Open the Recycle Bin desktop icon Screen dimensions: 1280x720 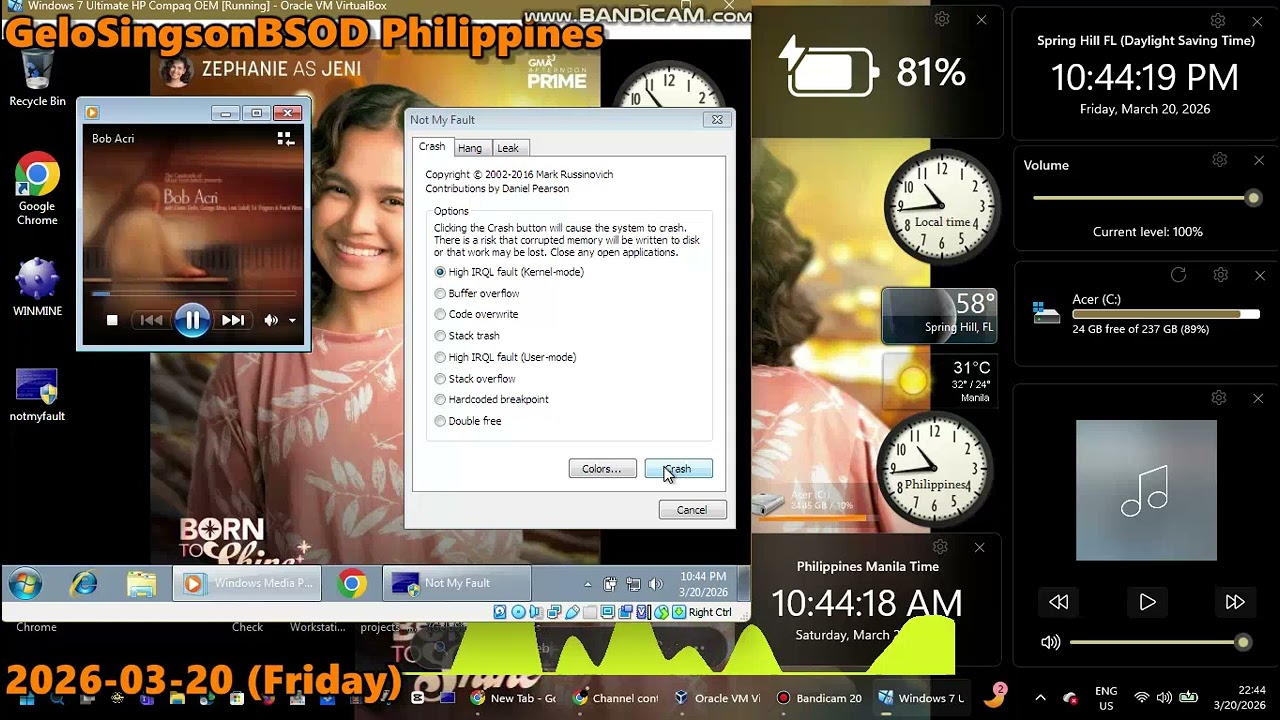tap(37, 78)
